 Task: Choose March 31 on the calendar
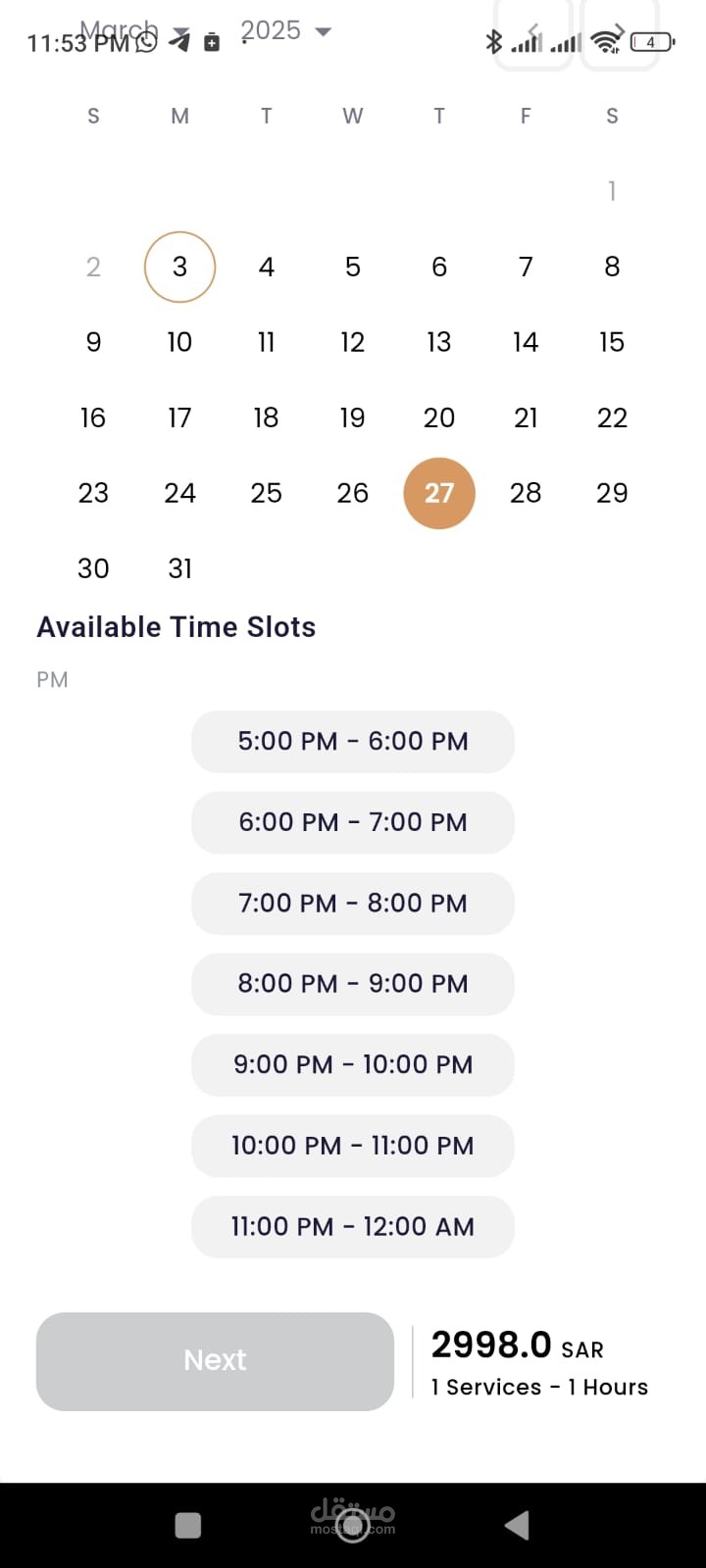[x=179, y=568]
